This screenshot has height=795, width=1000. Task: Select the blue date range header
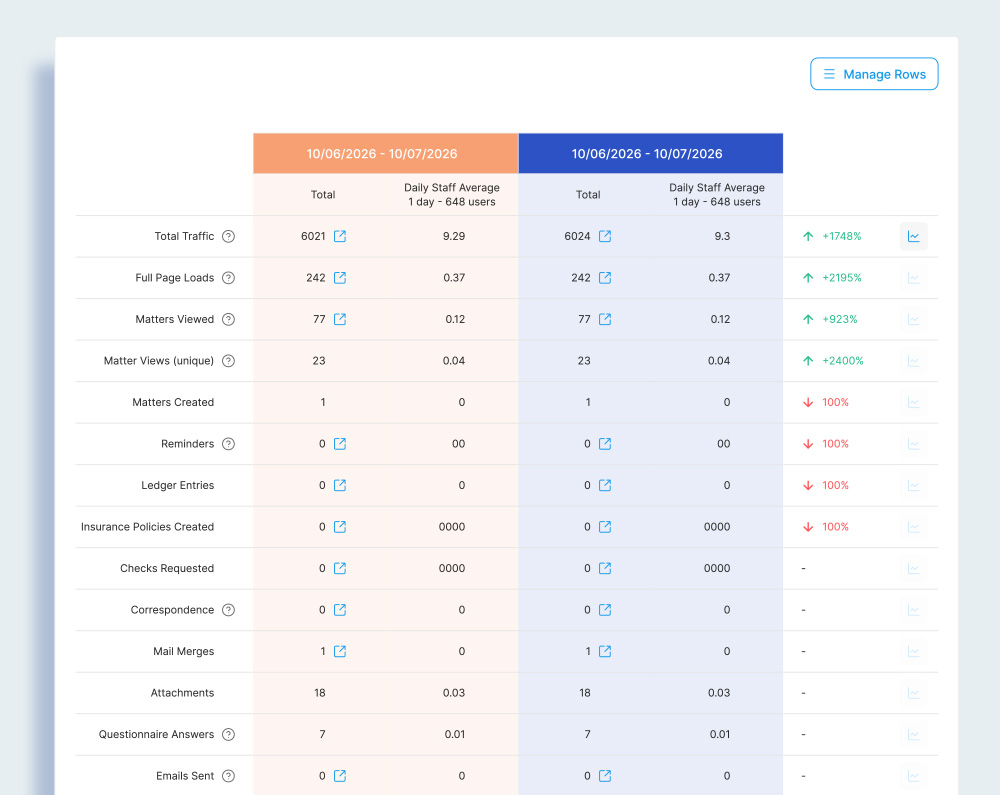click(x=650, y=154)
